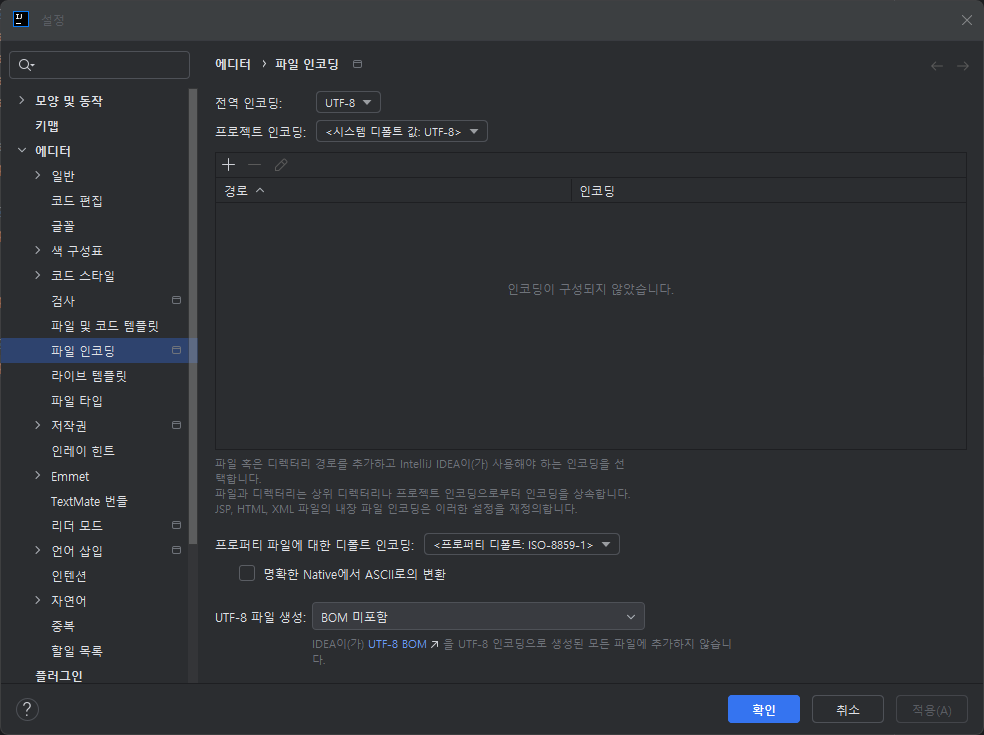Image resolution: width=984 pixels, height=735 pixels.
Task: Select TextMate 번들 page
Action: click(89, 501)
